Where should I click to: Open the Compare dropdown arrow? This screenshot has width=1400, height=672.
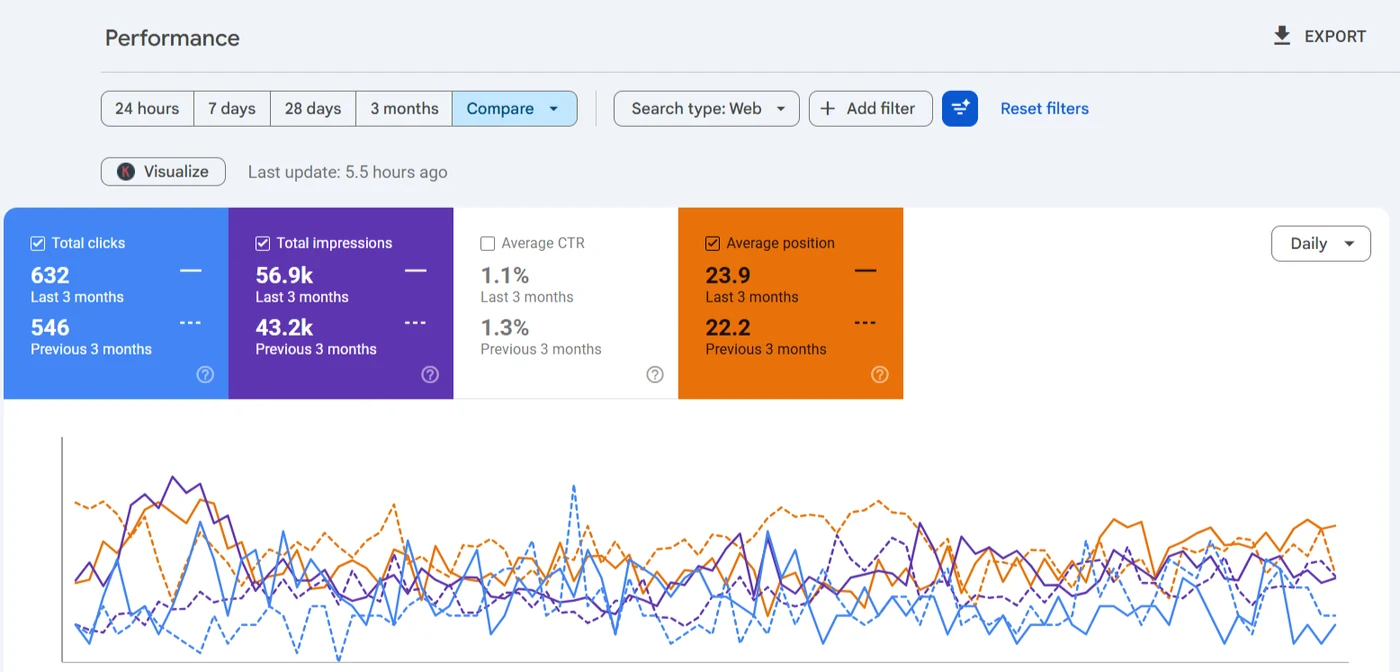(554, 109)
